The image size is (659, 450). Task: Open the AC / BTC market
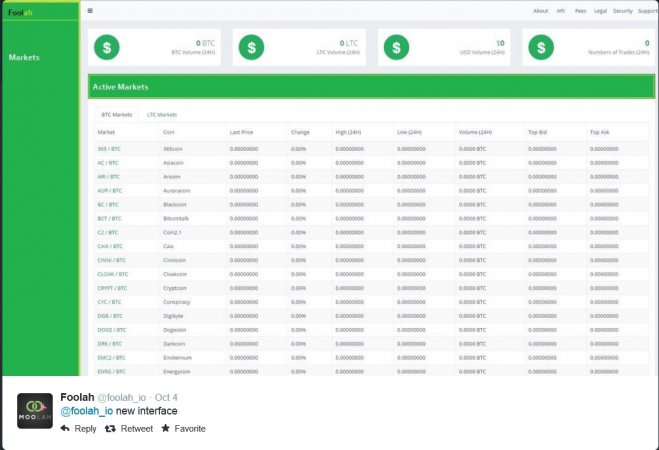tap(108, 163)
